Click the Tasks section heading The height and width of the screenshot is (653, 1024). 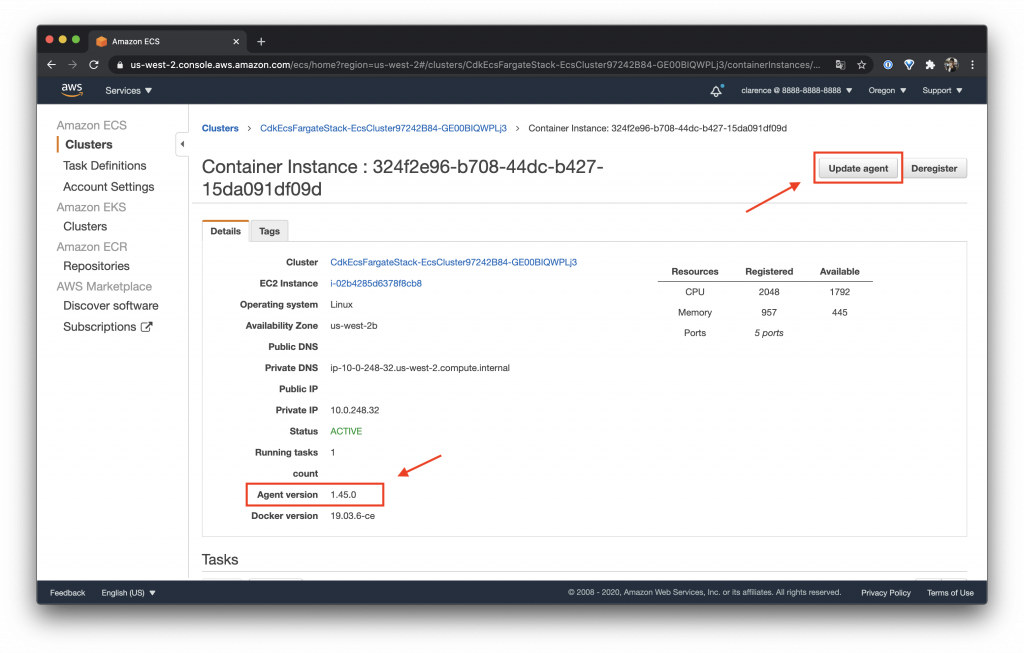(x=220, y=560)
